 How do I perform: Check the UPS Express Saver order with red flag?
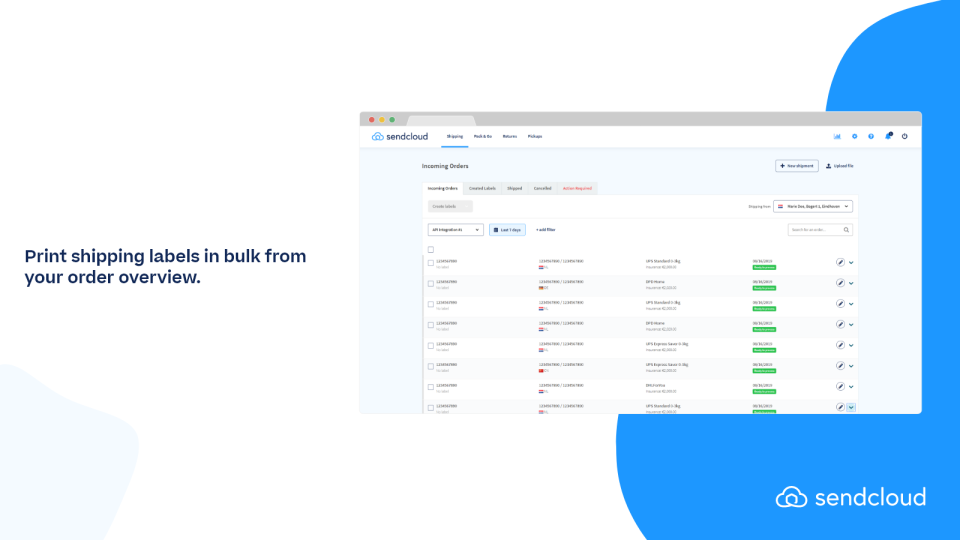coord(430,366)
